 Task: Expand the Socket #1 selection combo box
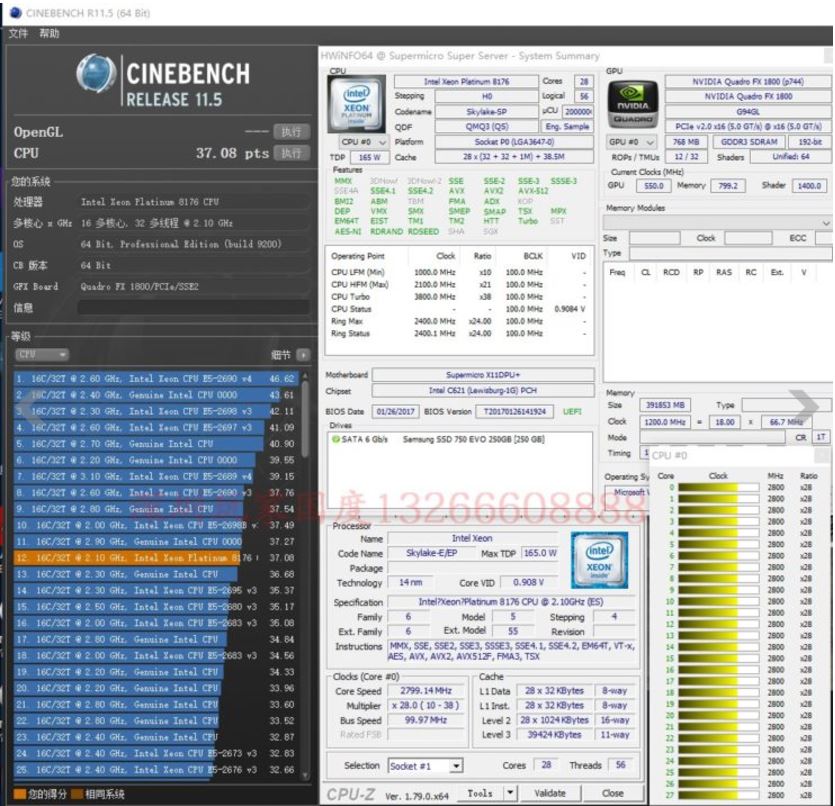(x=455, y=766)
